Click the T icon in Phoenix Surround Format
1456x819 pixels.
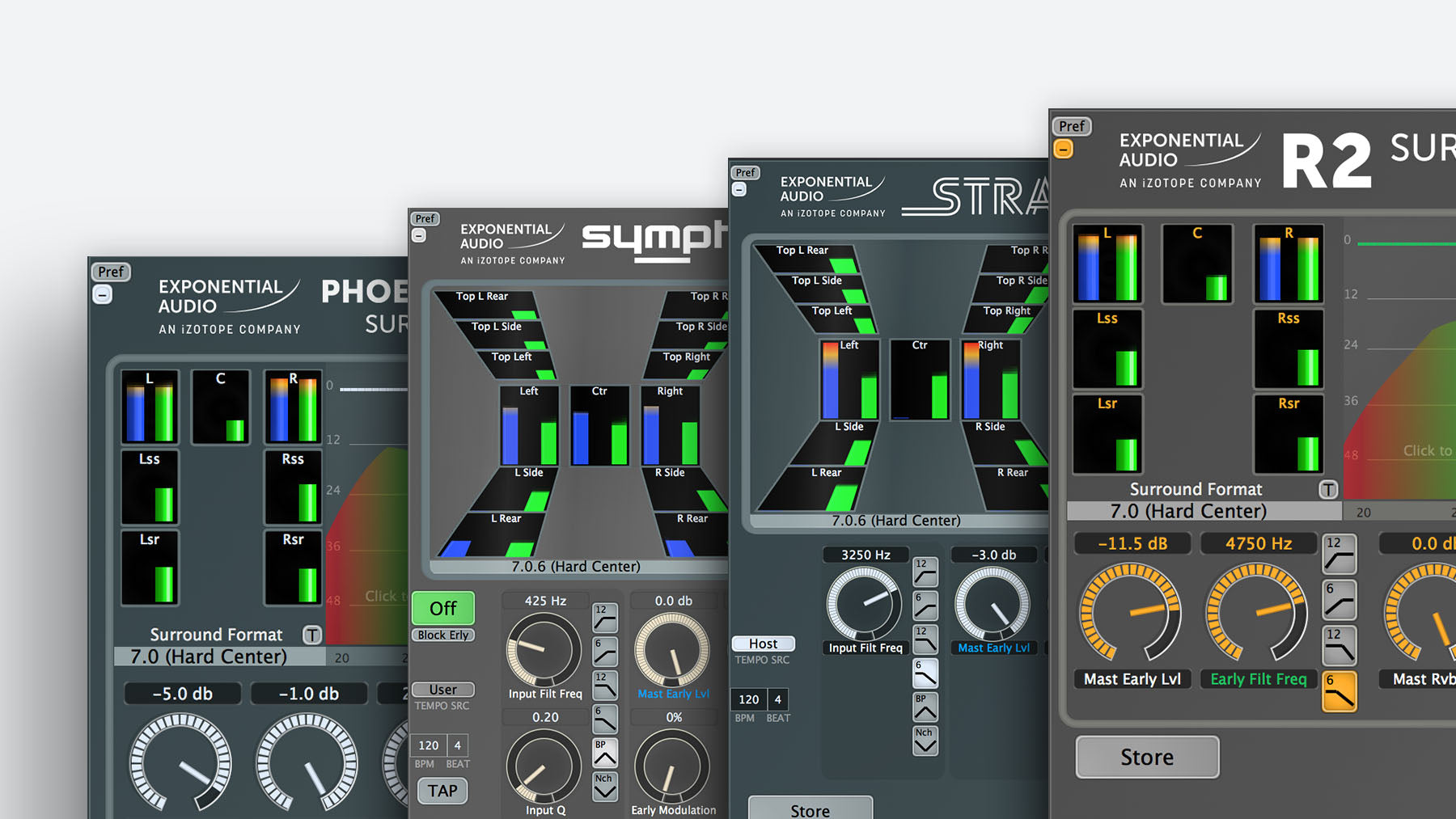(312, 635)
